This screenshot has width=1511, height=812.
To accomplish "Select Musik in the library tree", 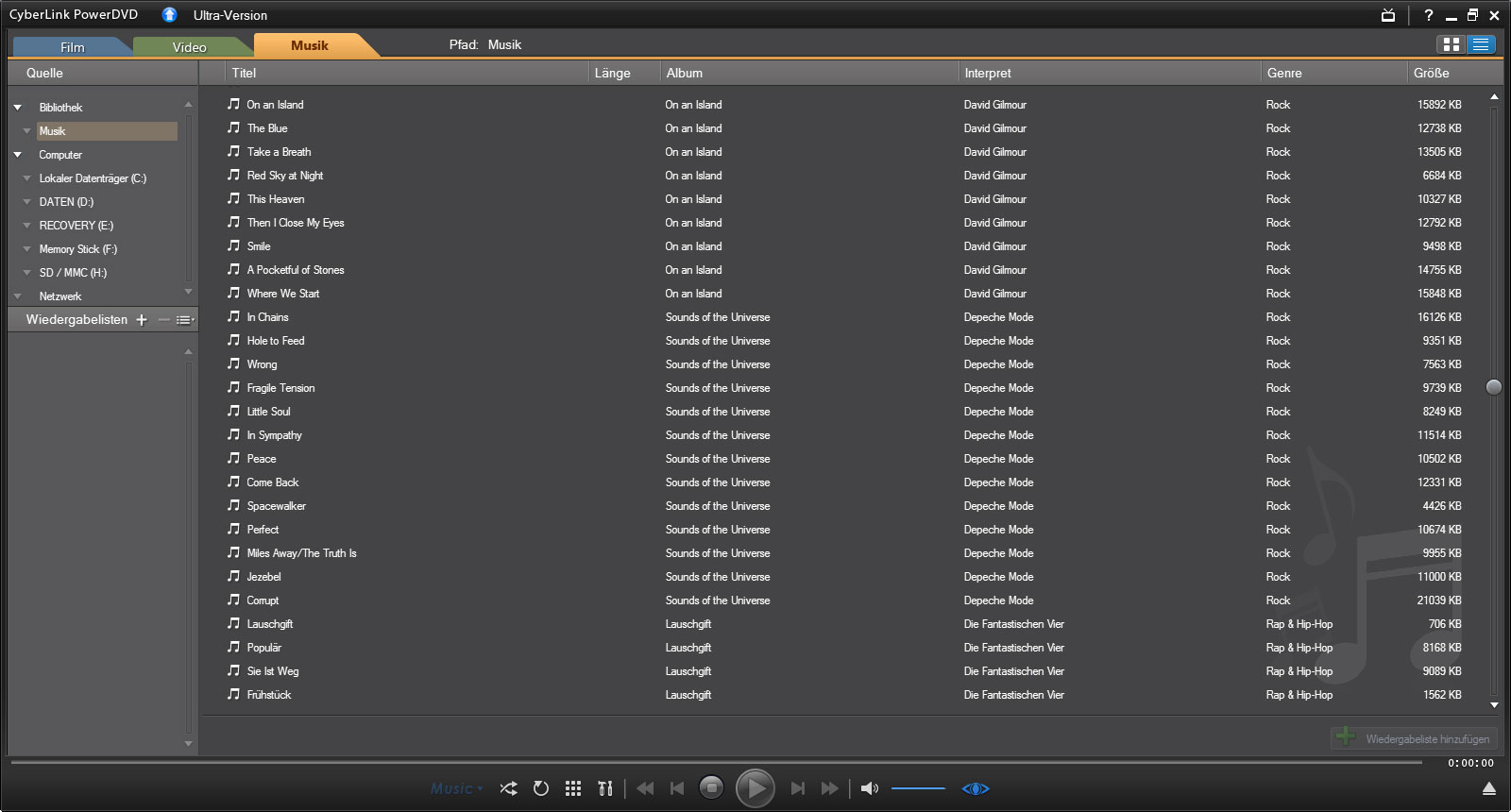I will pyautogui.click(x=107, y=131).
